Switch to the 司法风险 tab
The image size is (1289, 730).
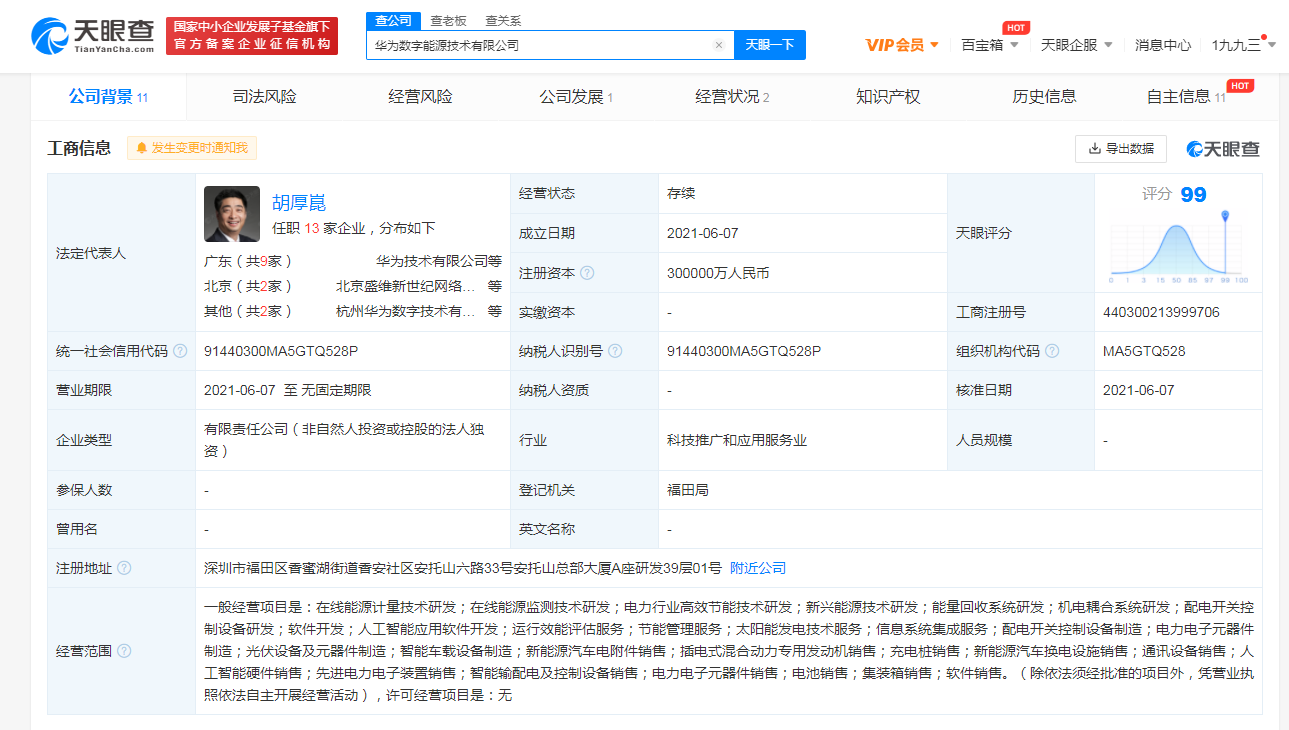[261, 96]
